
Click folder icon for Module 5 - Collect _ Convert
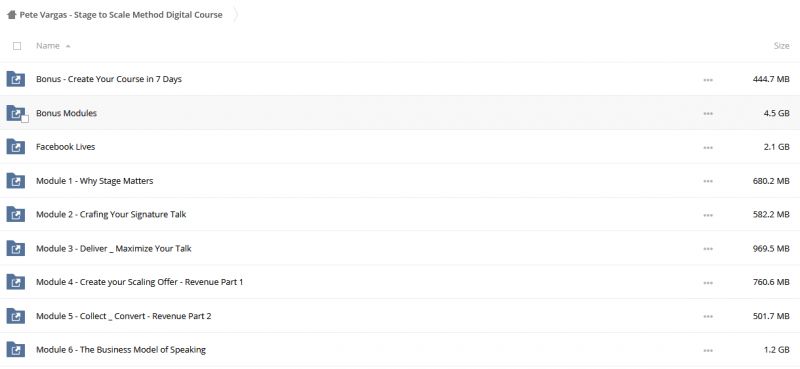[16, 316]
